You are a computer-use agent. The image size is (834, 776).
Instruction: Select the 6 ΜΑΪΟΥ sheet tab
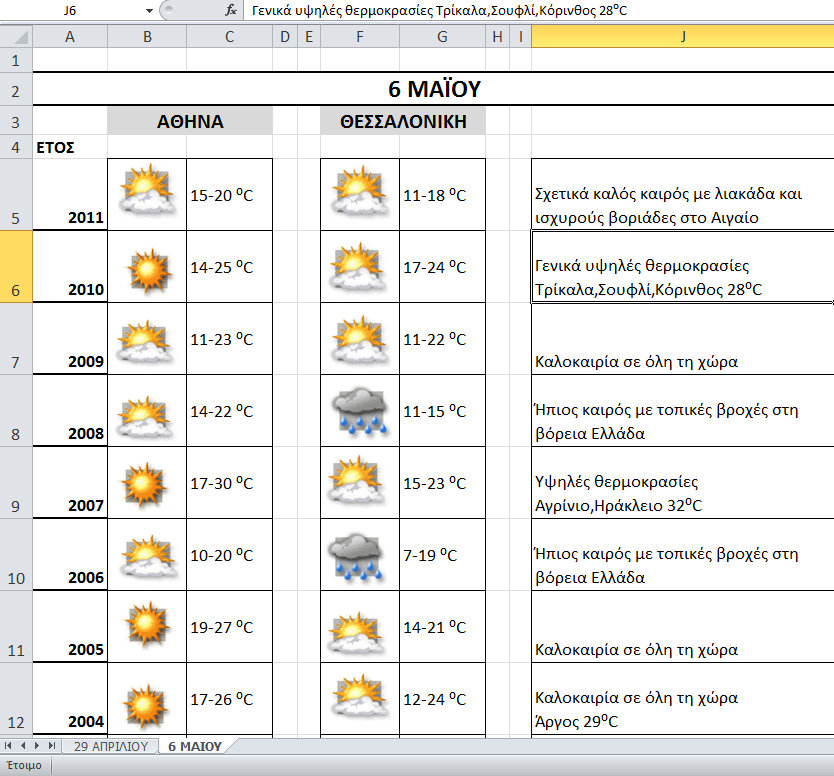tap(197, 747)
